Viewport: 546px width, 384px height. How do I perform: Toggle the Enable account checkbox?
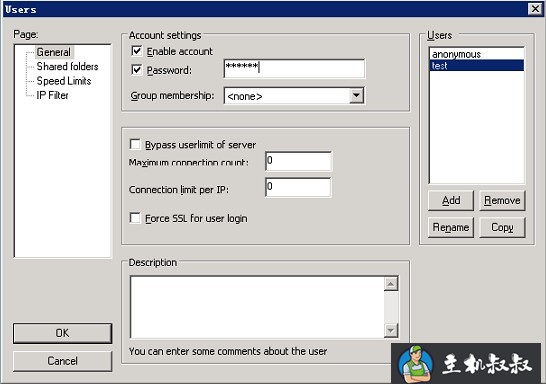pyautogui.click(x=137, y=51)
